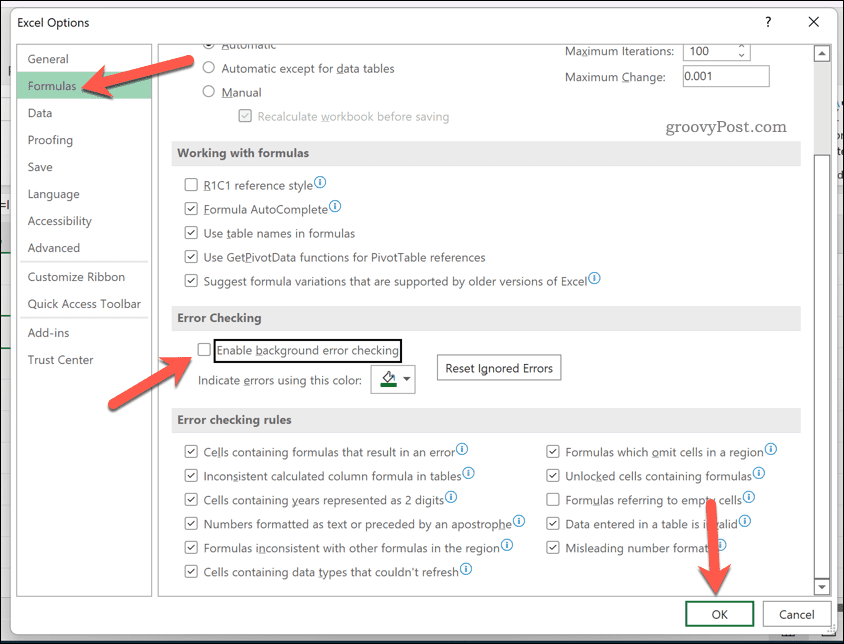
Task: Confirm changes with the OK button
Action: 719,613
